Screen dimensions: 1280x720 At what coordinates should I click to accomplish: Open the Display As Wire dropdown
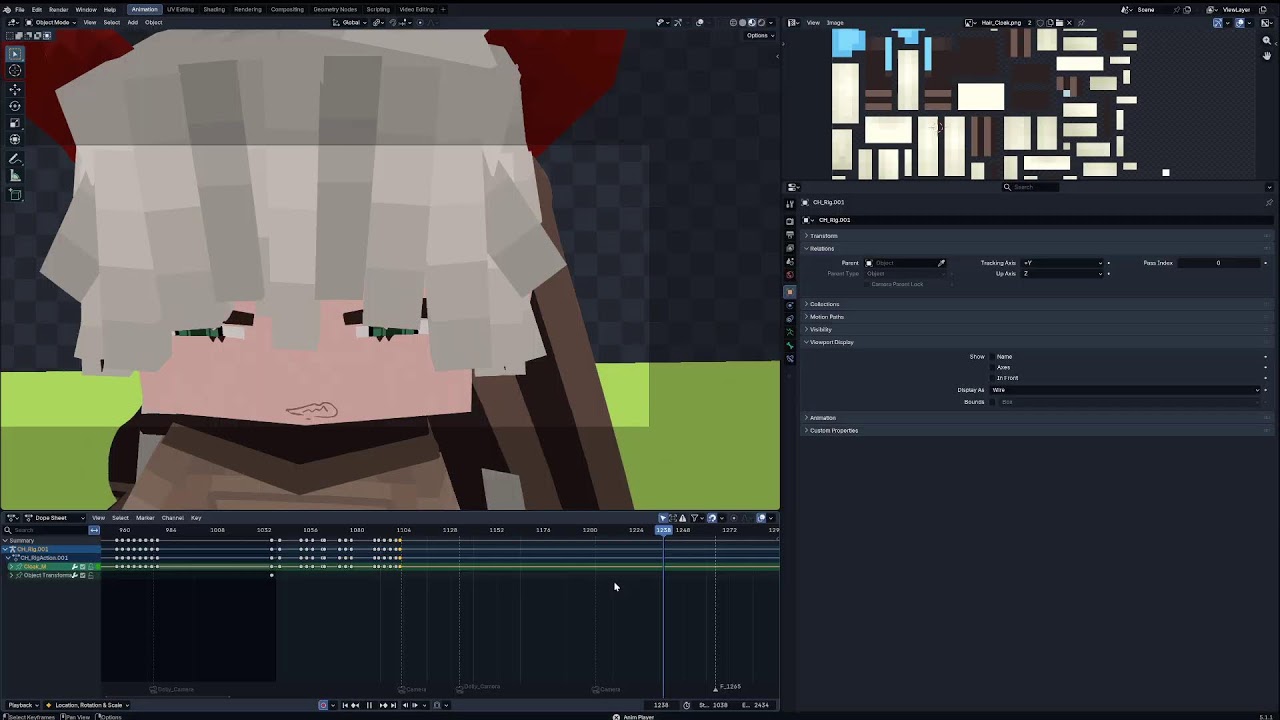(x=1125, y=390)
